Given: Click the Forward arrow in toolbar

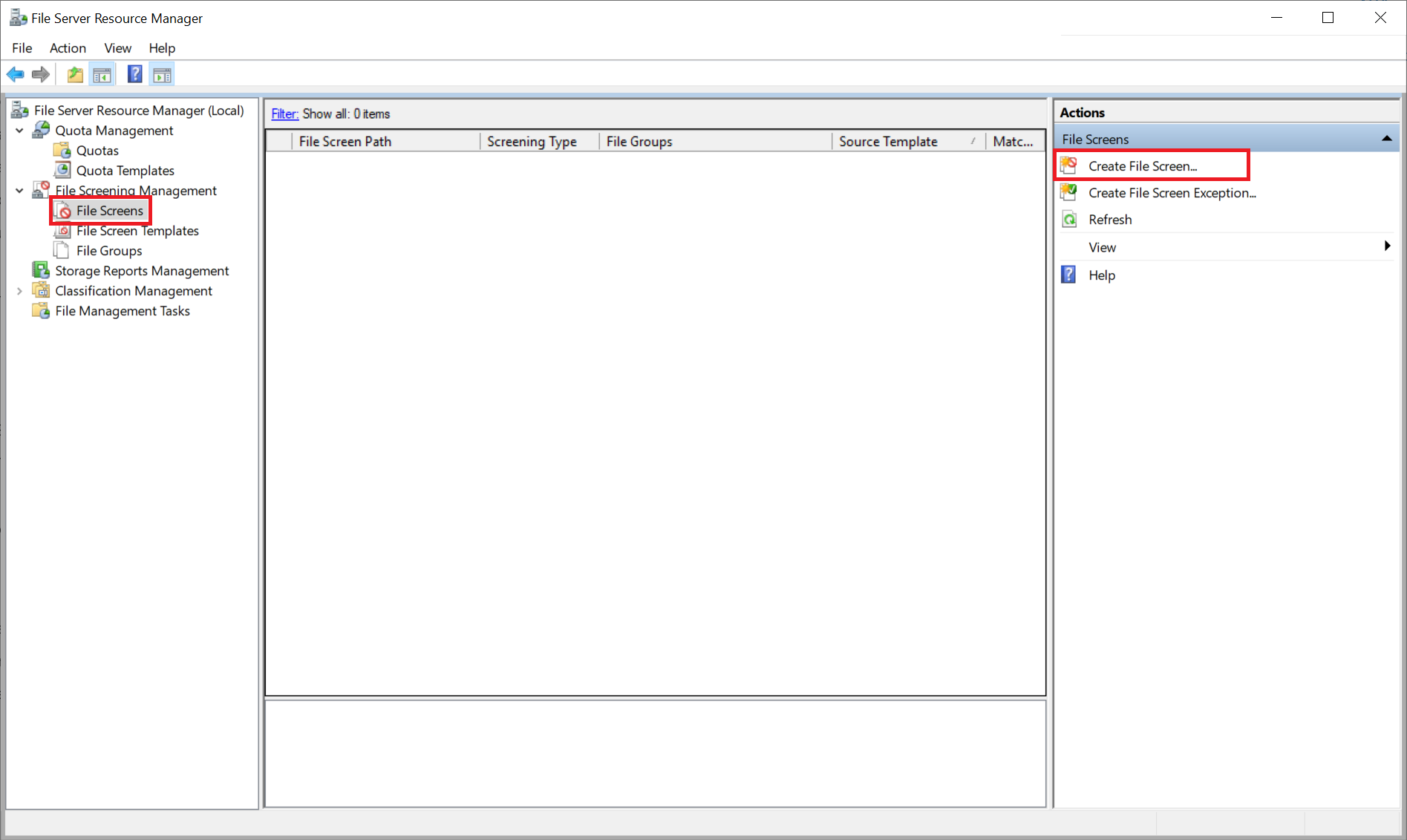Looking at the screenshot, I should tap(41, 74).
